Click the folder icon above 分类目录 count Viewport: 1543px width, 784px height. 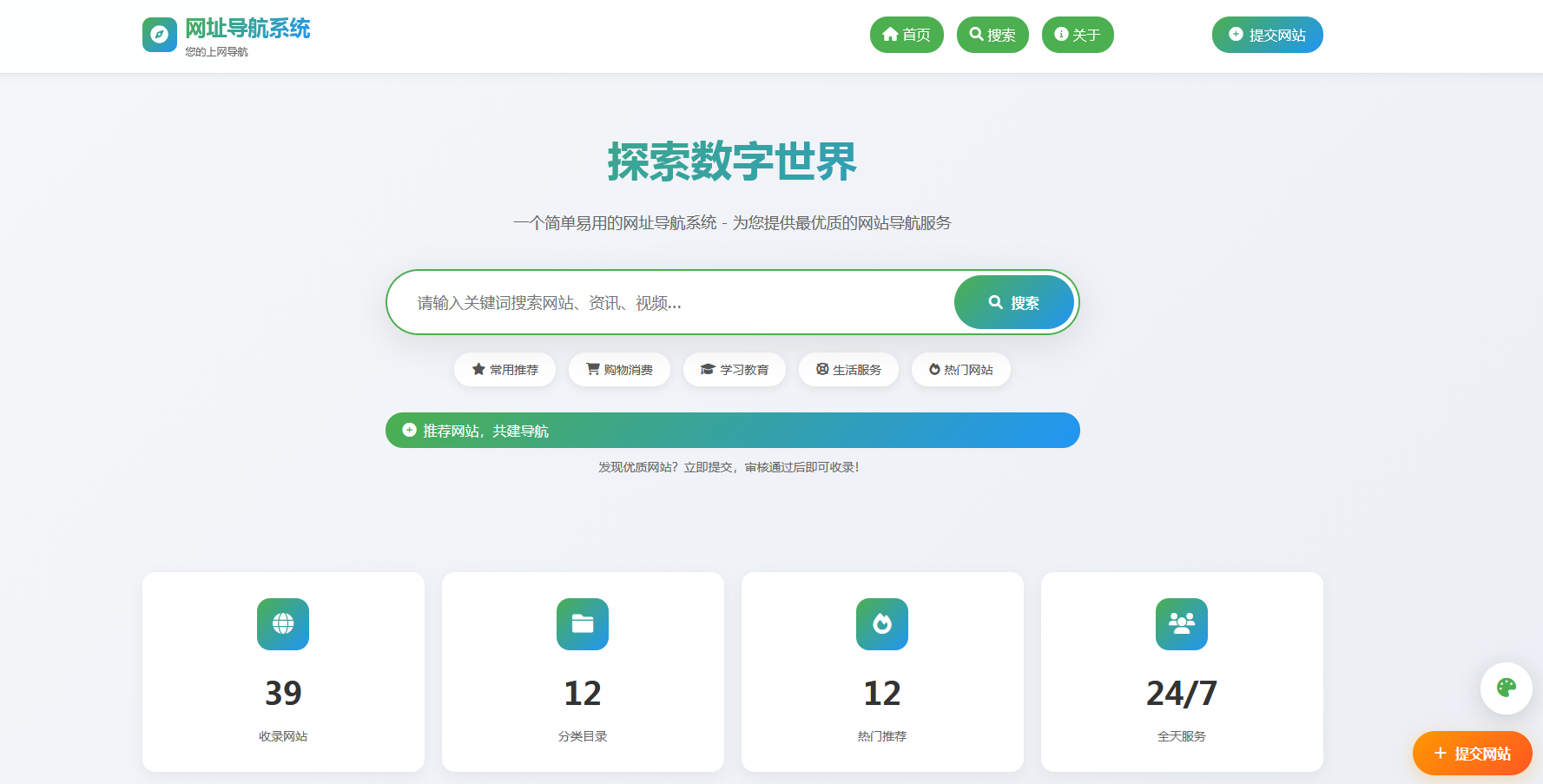click(x=582, y=624)
